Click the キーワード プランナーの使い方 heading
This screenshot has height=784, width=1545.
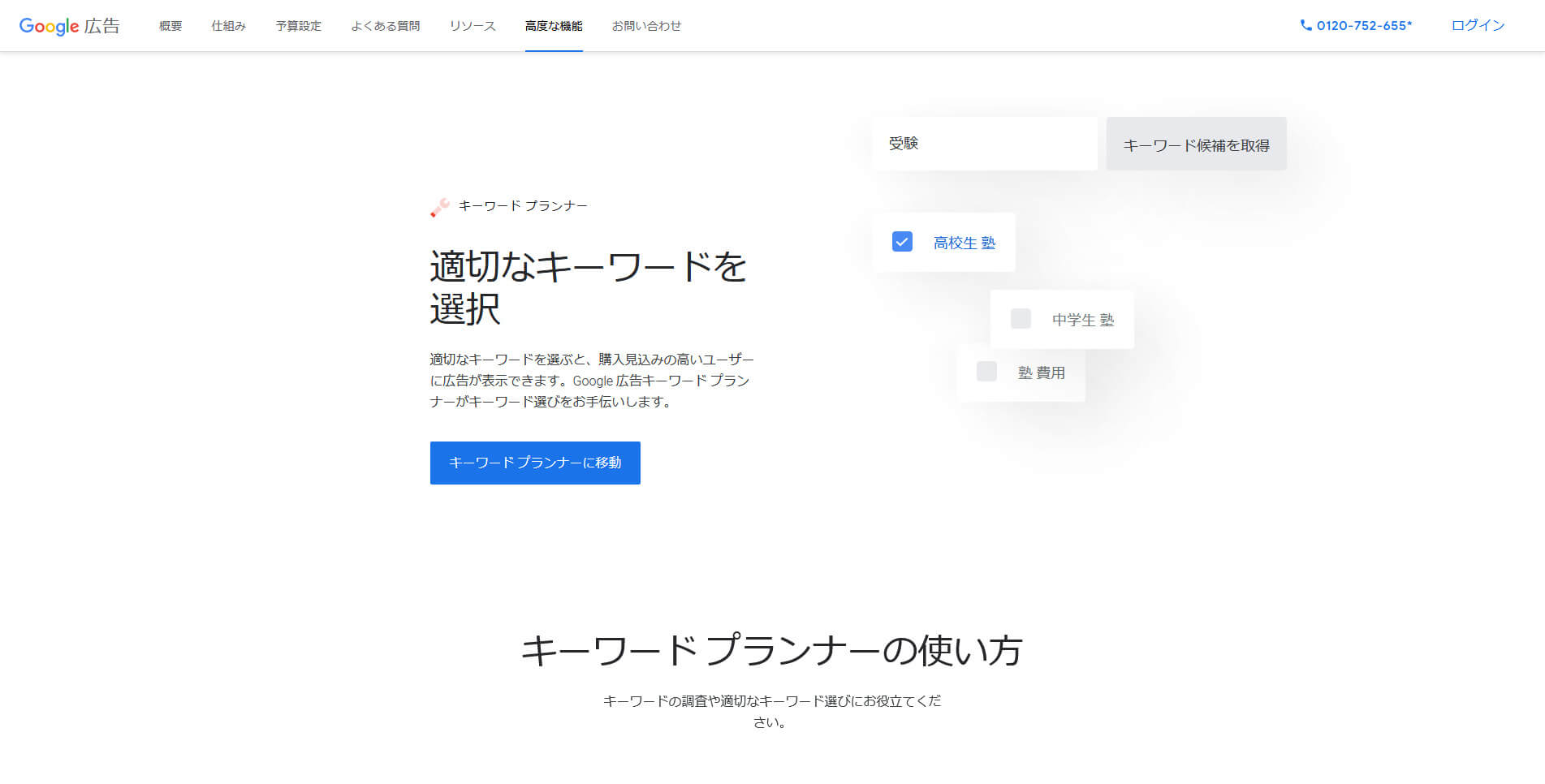tap(771, 651)
